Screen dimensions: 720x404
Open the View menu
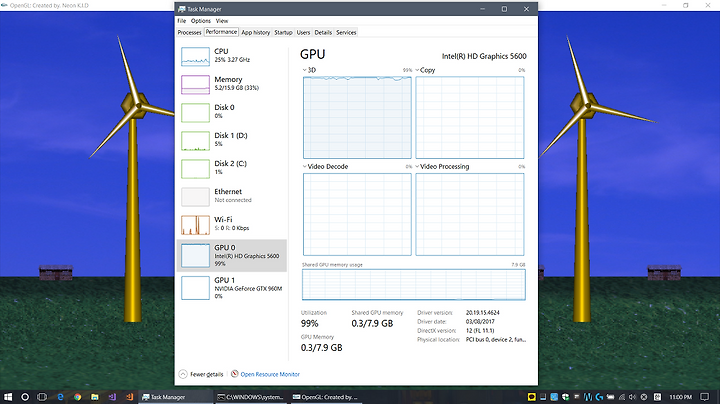(x=222, y=21)
